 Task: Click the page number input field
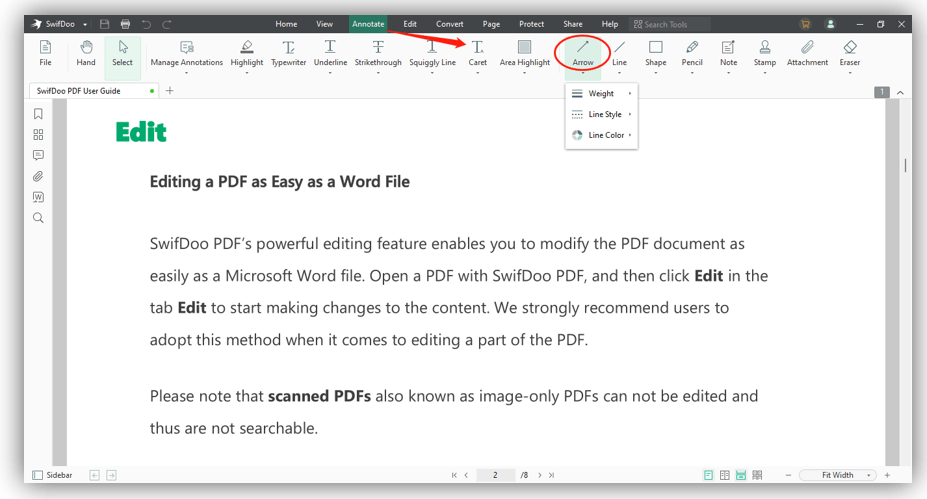coord(495,475)
